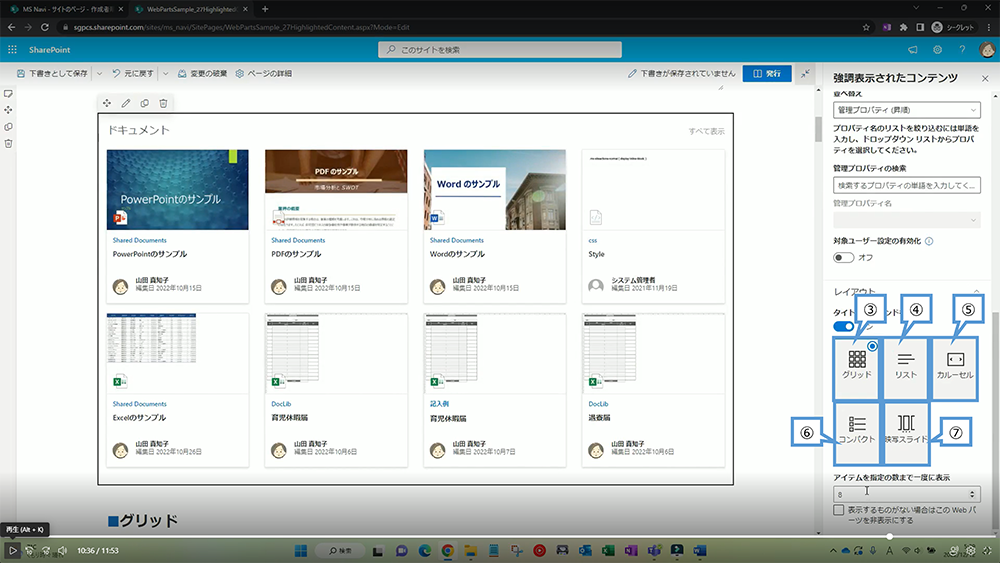Open Chrome from the taskbar
The width and height of the screenshot is (1000, 563).
coord(448,550)
